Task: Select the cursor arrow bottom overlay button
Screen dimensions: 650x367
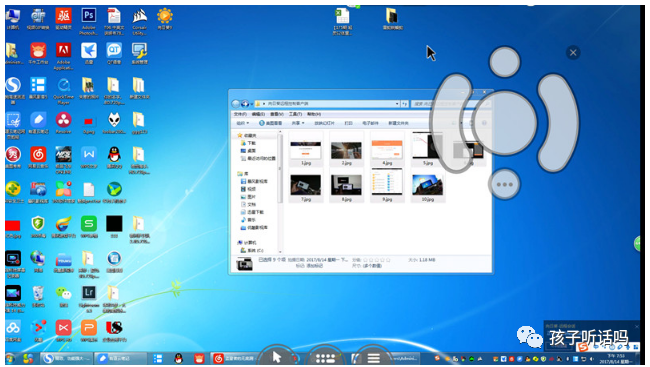Action: click(277, 356)
